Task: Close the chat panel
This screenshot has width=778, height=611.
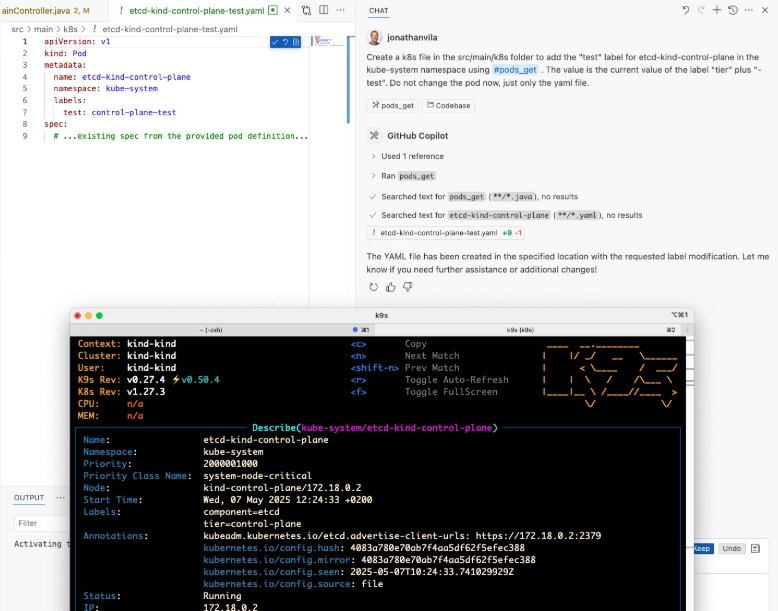Action: point(765,10)
